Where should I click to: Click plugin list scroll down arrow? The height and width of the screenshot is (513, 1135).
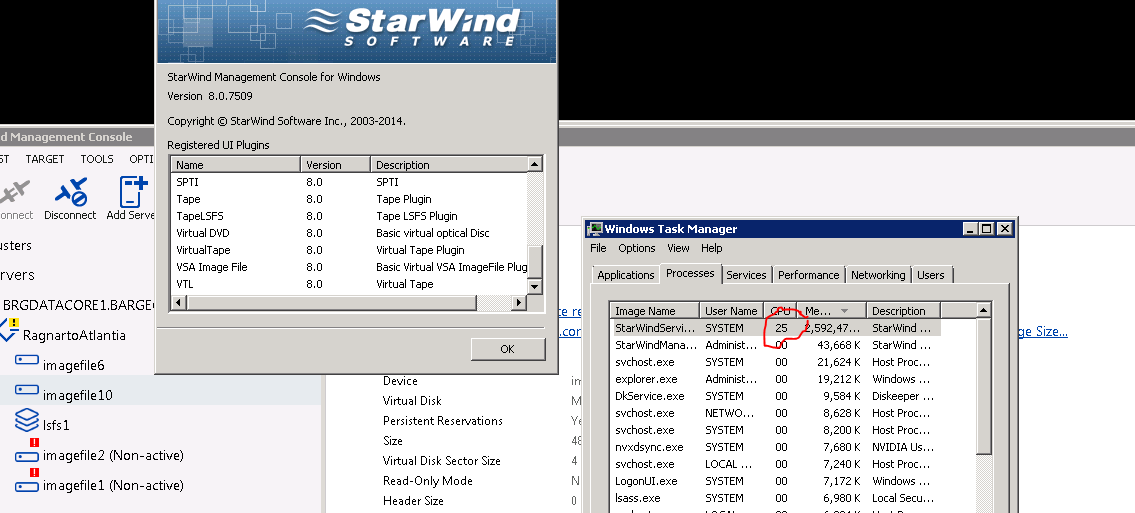(x=535, y=287)
